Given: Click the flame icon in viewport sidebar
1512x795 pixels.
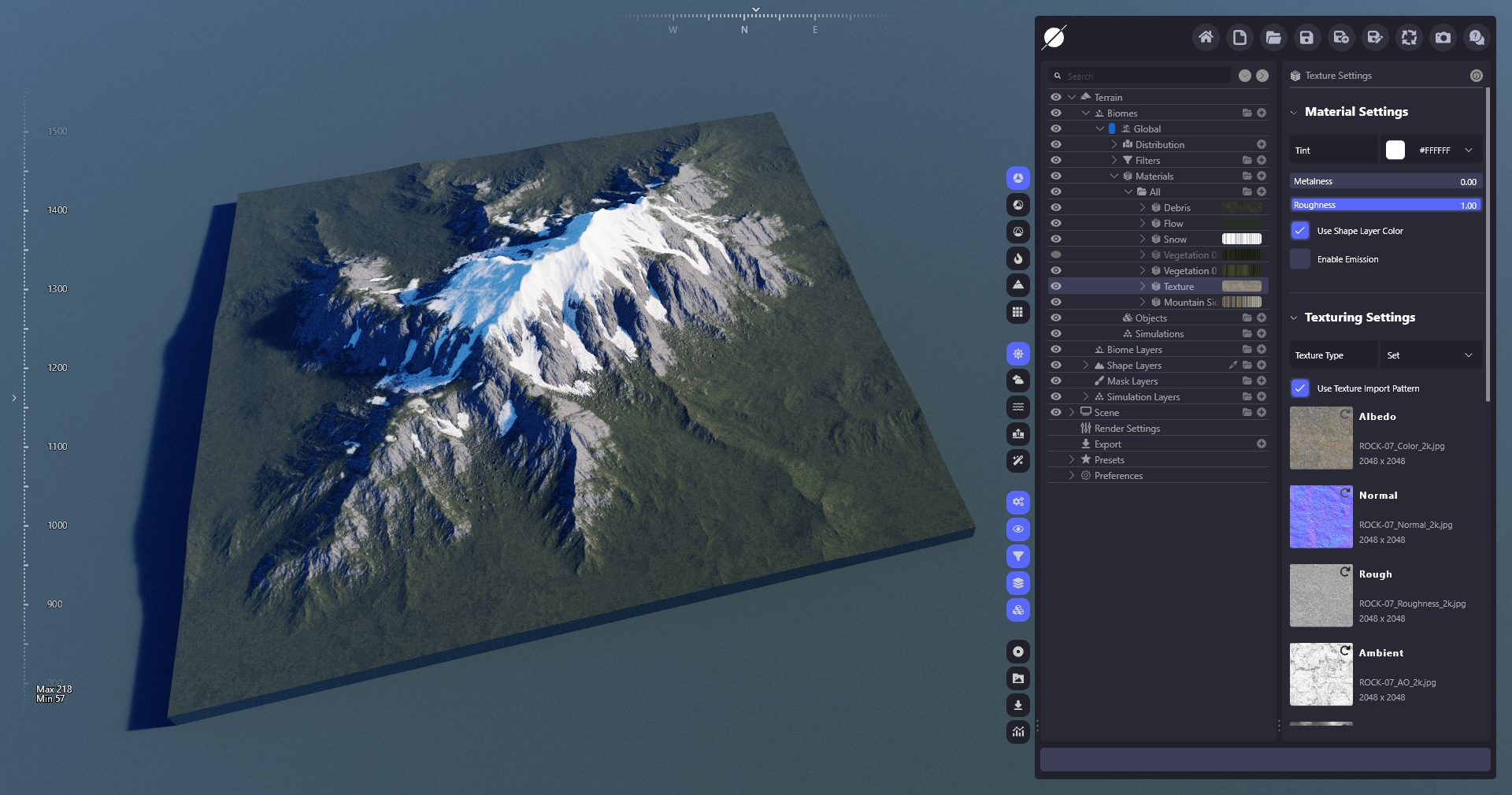Looking at the screenshot, I should click(1018, 258).
